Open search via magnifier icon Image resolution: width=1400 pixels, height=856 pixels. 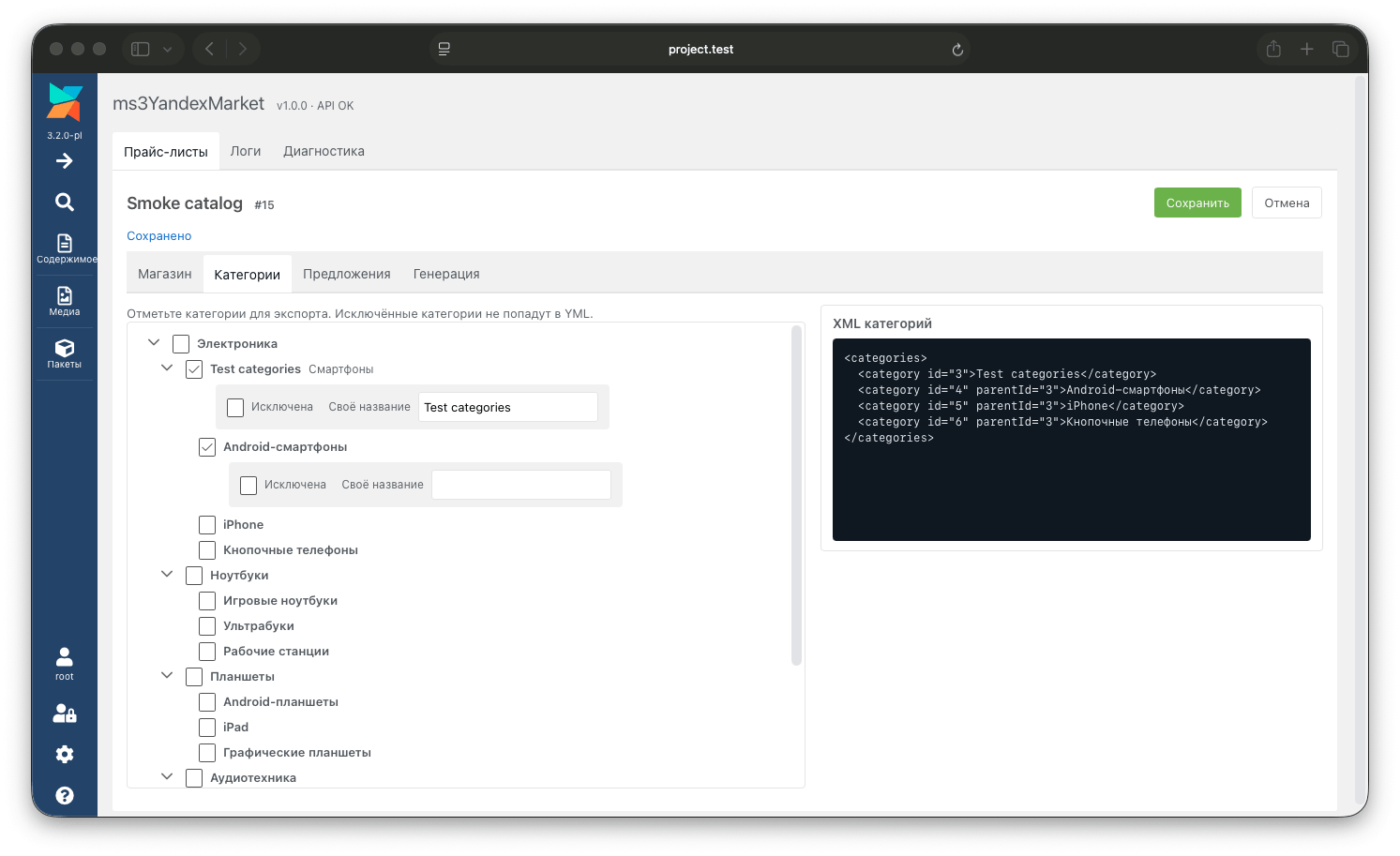tap(65, 202)
